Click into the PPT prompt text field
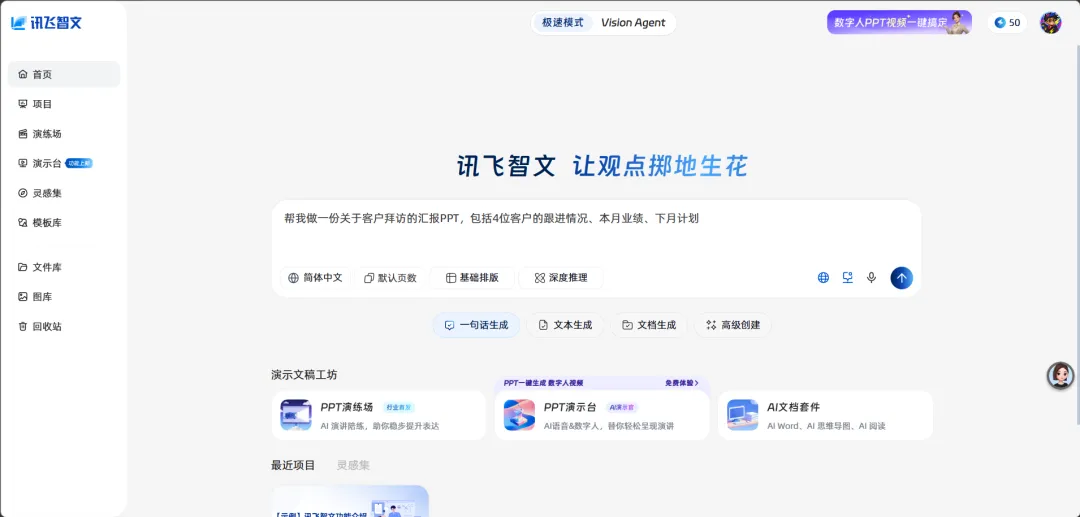This screenshot has height=517, width=1080. pyautogui.click(x=596, y=233)
